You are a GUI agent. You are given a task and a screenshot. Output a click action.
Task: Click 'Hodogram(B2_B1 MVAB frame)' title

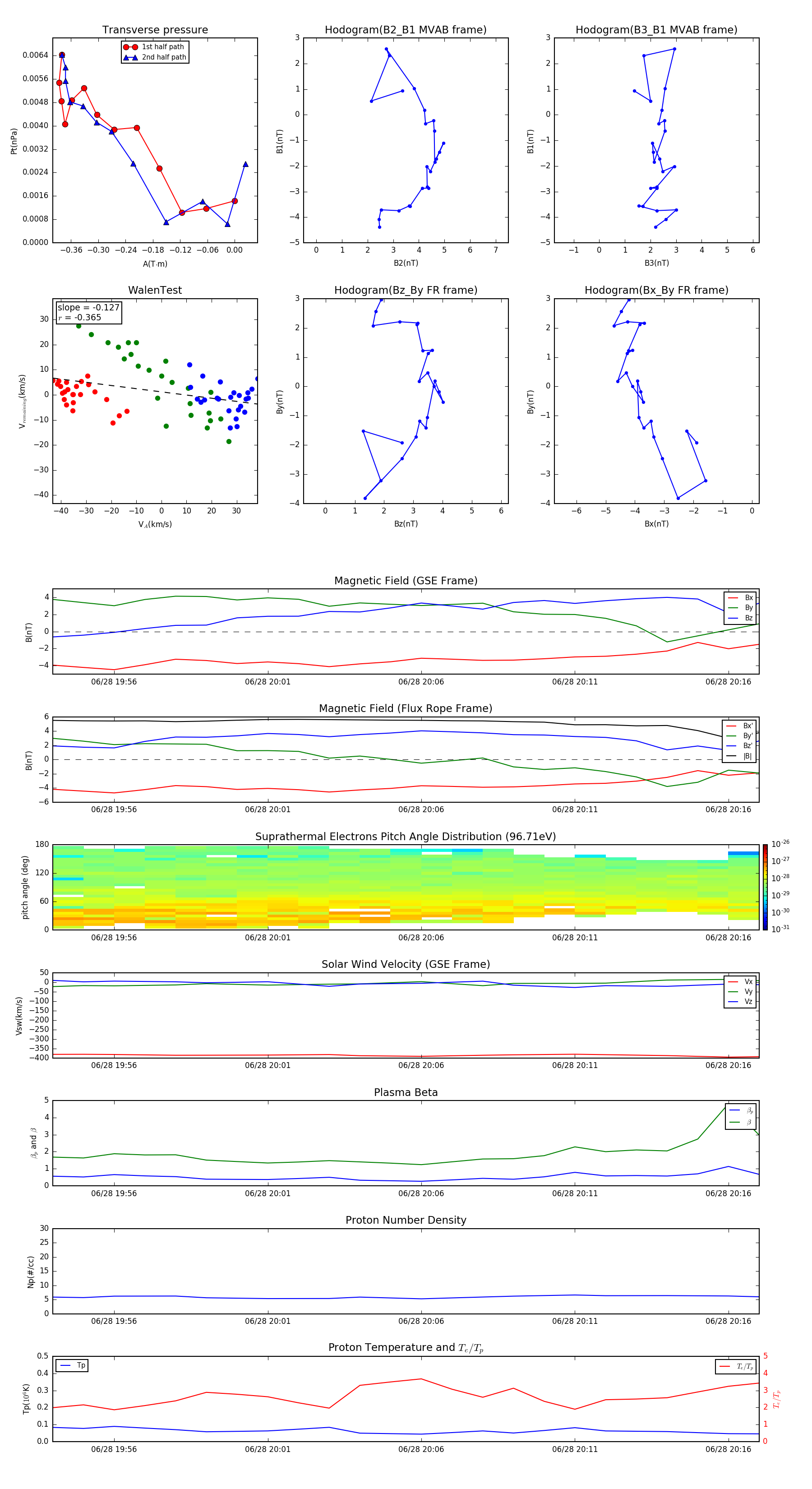point(406,30)
